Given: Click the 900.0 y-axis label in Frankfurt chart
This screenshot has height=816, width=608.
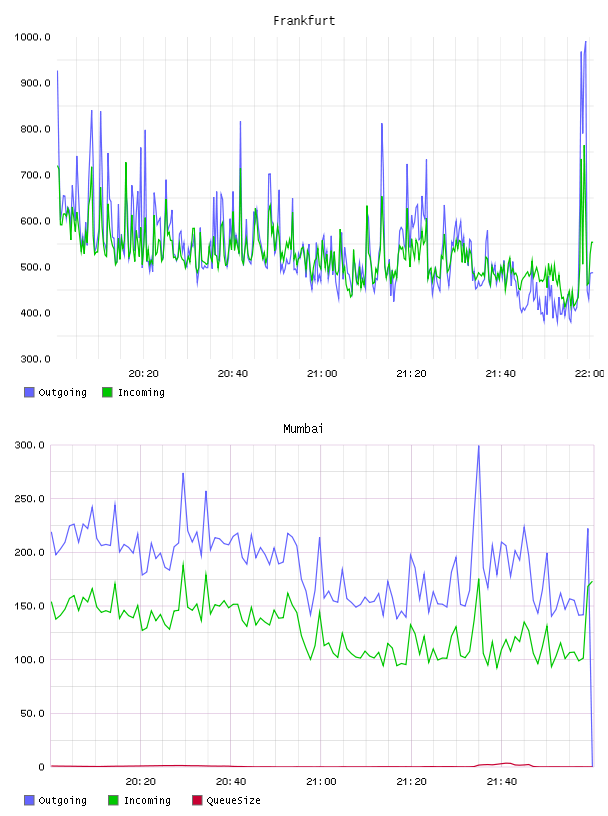Looking at the screenshot, I should tap(35, 83).
